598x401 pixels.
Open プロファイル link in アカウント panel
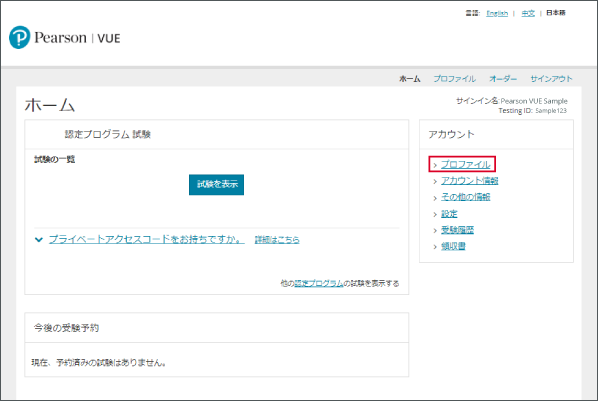466,164
